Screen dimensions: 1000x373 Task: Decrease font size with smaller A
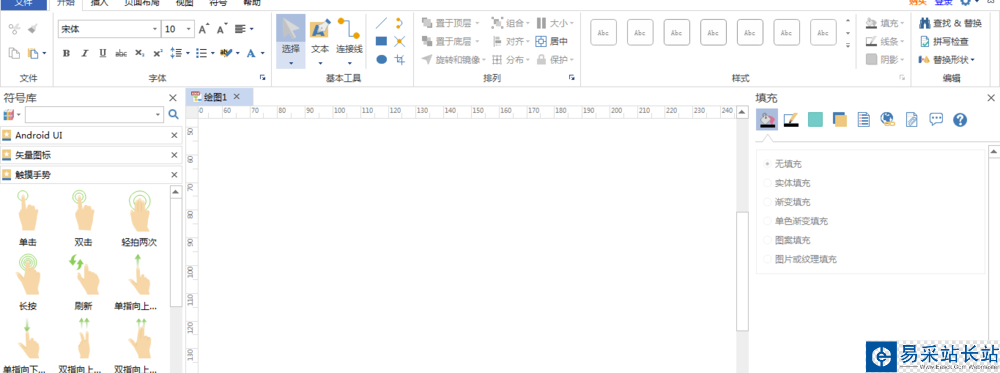[222, 29]
